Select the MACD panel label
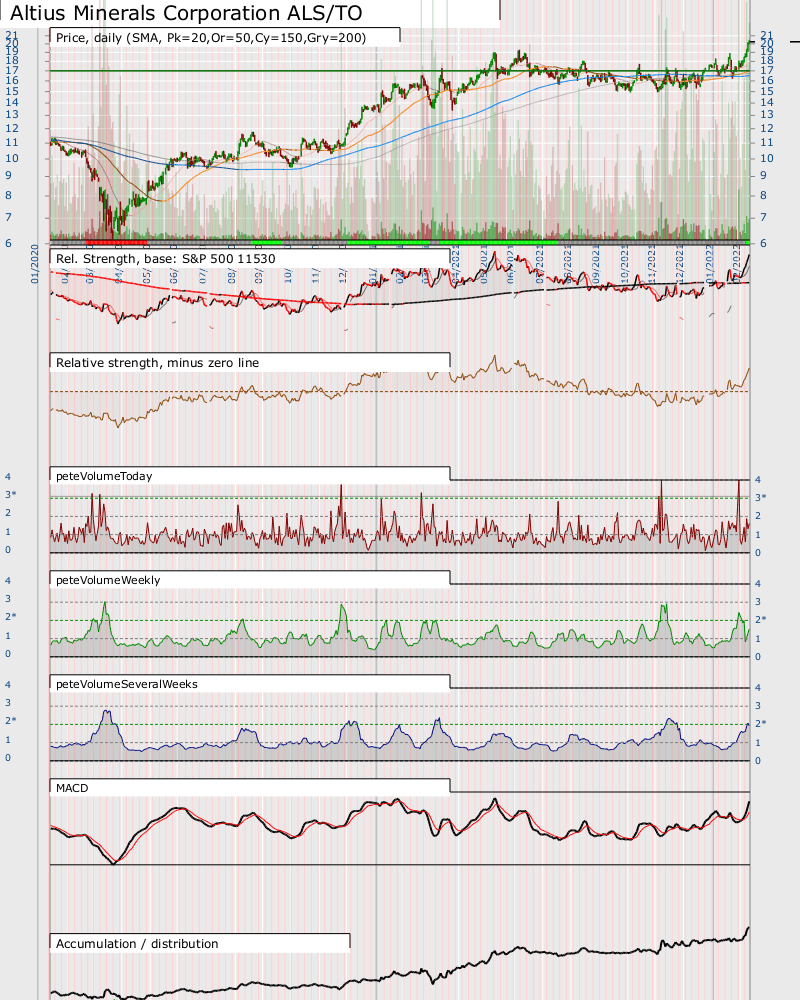800x1000 pixels. click(72, 788)
